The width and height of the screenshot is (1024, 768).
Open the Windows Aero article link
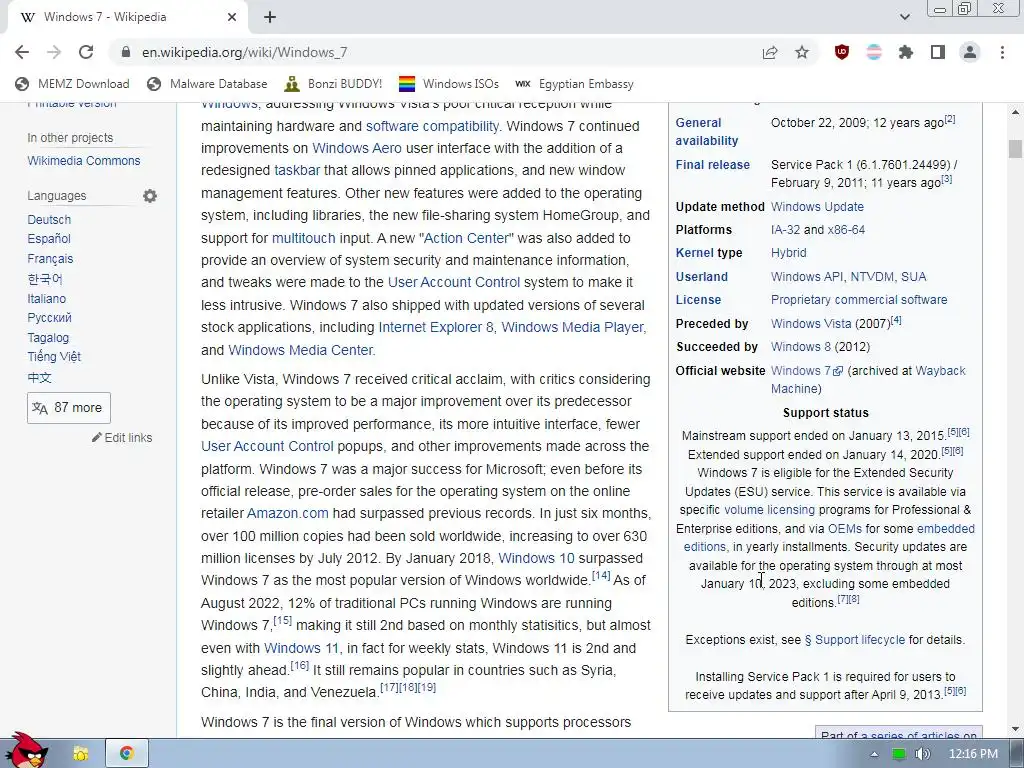pyautogui.click(x=357, y=148)
